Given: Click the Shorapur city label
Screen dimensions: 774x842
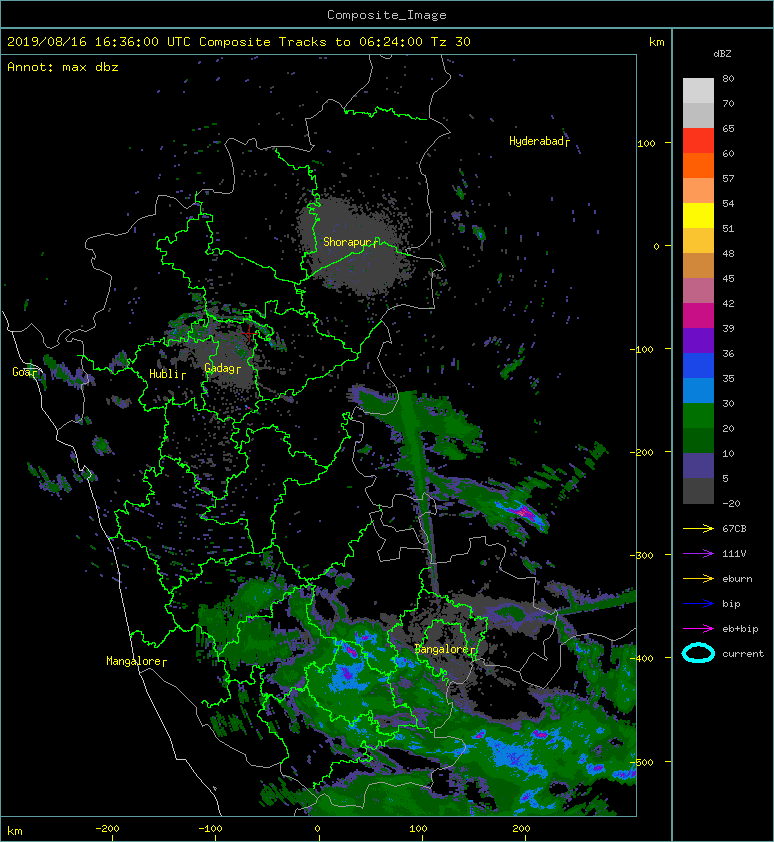Looking at the screenshot, I should tap(350, 242).
